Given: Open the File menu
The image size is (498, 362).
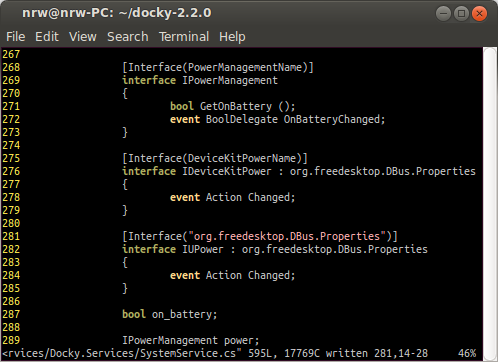Looking at the screenshot, I should [16, 37].
